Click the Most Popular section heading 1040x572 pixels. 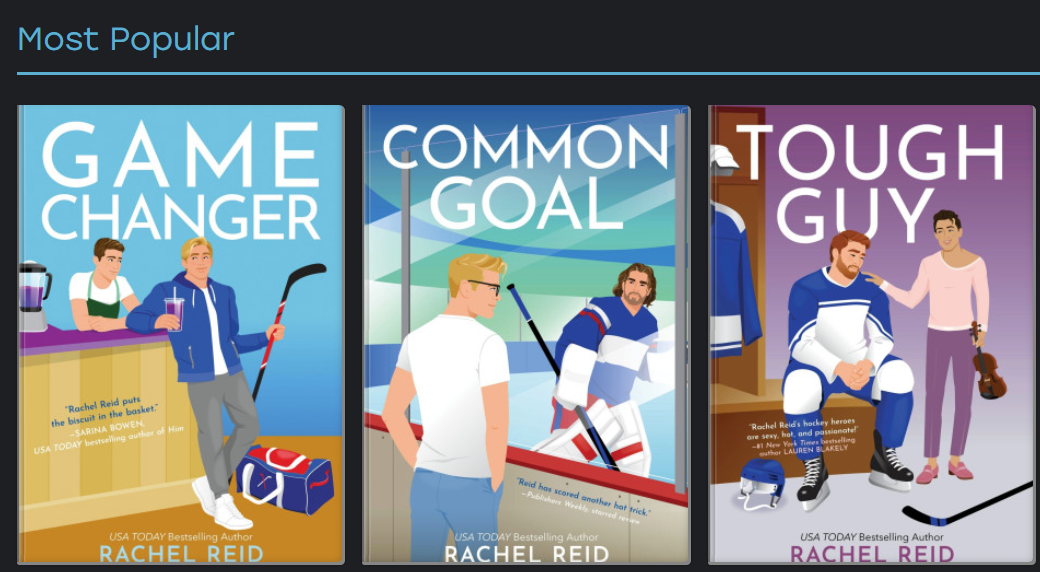pos(126,39)
